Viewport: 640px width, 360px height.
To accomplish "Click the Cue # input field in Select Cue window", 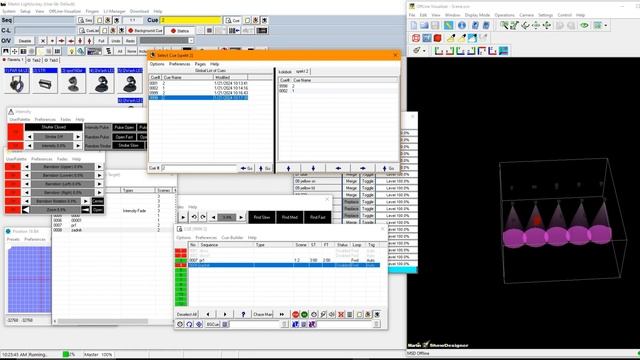I will (x=199, y=168).
